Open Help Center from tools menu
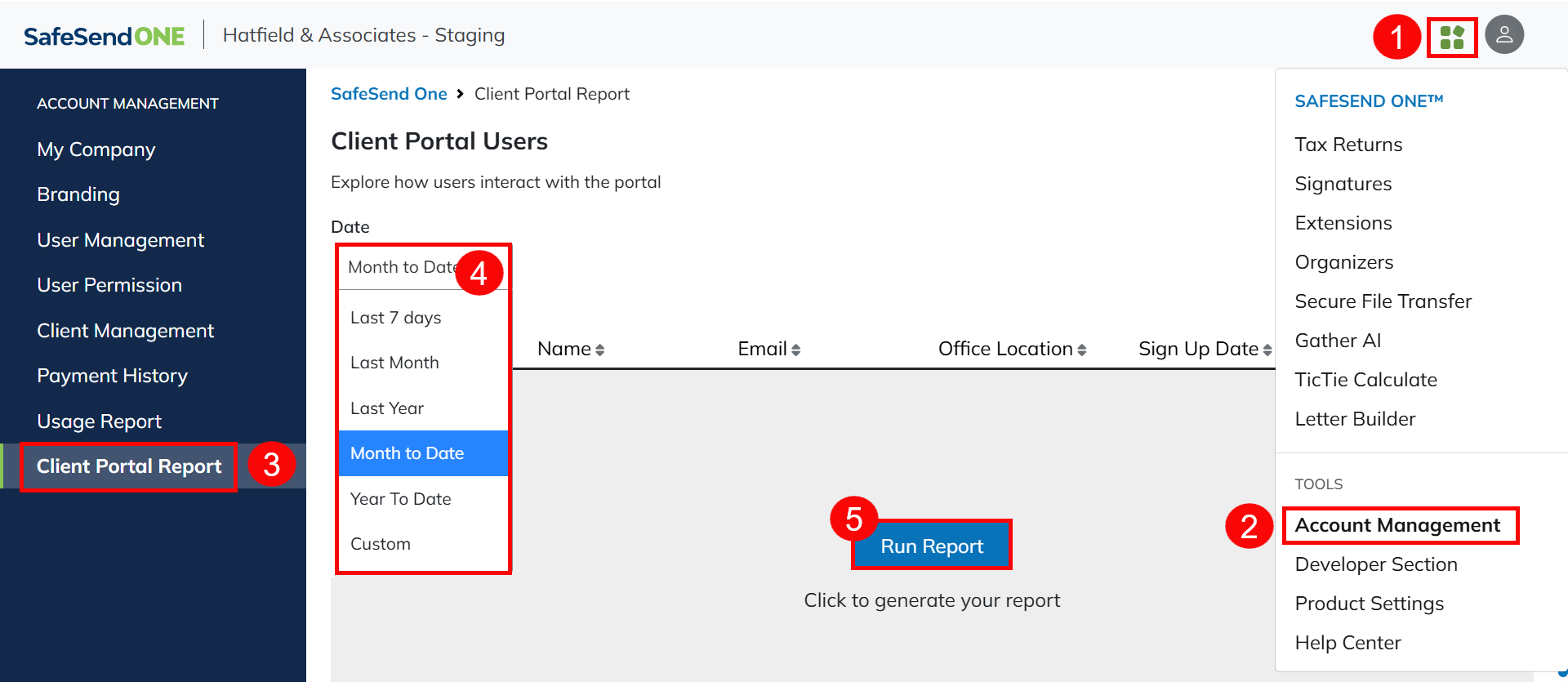 pyautogui.click(x=1347, y=643)
